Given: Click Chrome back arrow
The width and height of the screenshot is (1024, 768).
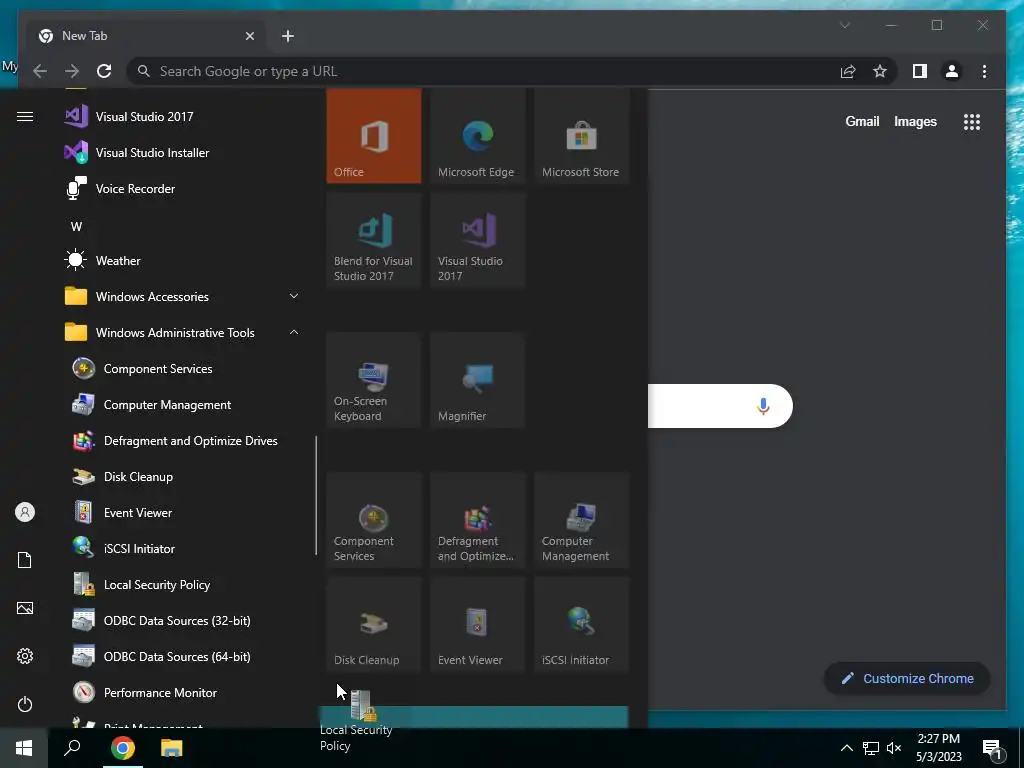Looking at the screenshot, I should (40, 71).
